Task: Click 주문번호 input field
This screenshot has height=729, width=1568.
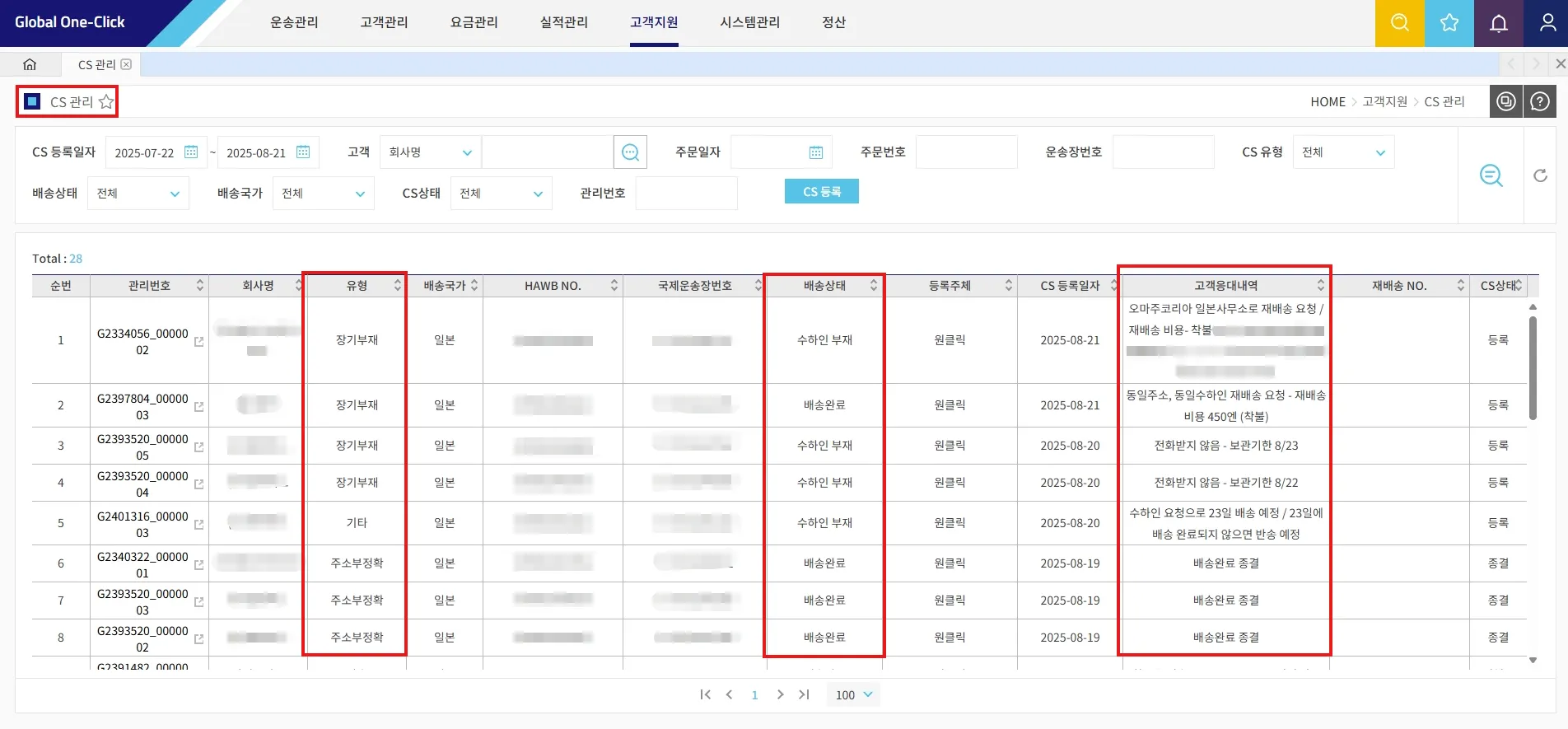Action: [966, 152]
